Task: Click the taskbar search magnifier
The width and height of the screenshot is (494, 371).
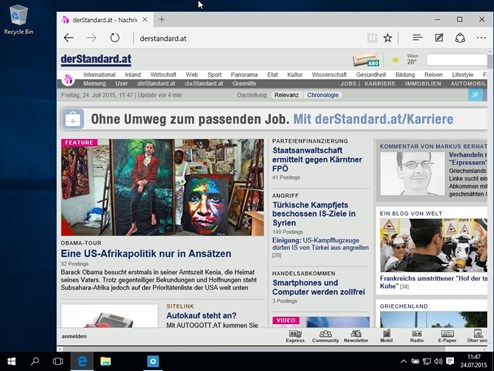Action: coord(35,361)
